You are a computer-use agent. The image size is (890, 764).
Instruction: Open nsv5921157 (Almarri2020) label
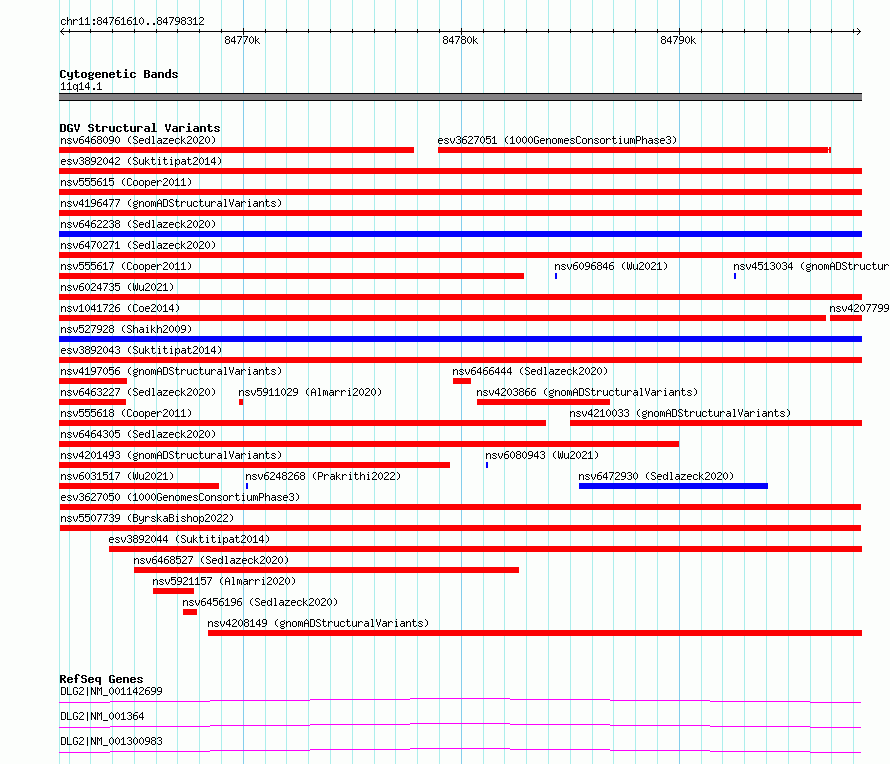click(x=224, y=581)
